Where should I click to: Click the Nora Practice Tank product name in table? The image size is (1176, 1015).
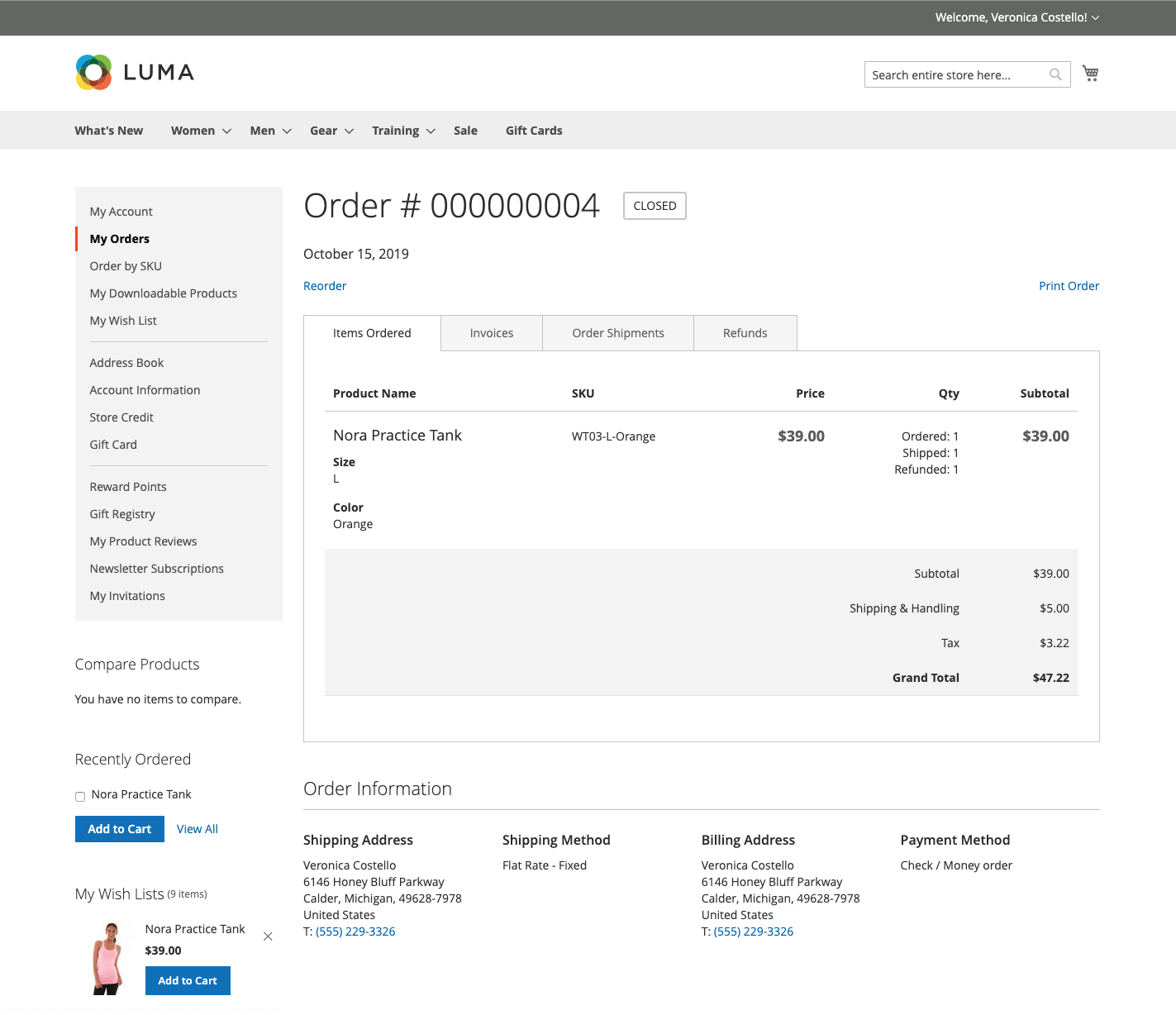[x=398, y=436]
